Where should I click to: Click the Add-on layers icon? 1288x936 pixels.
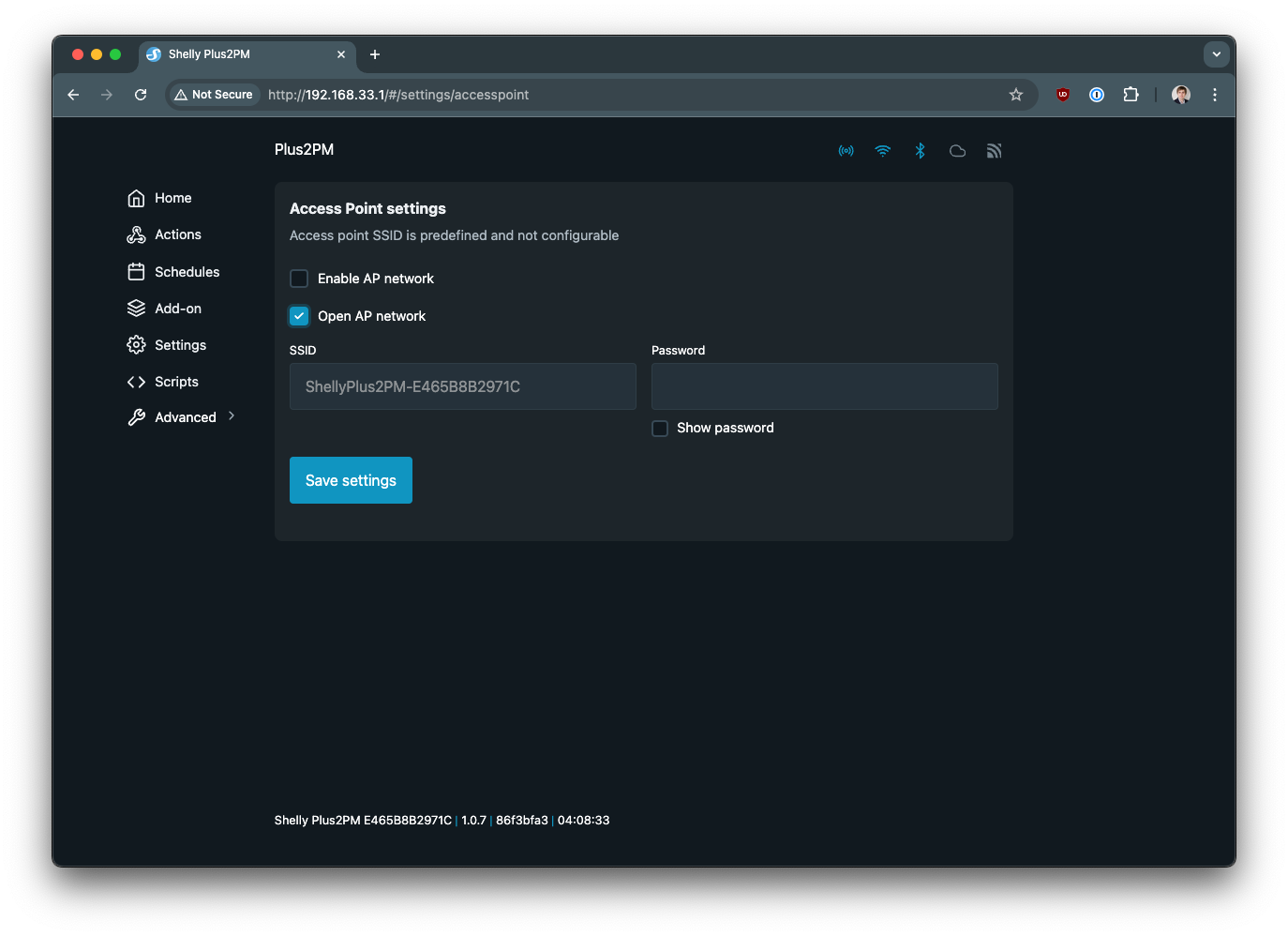click(x=136, y=309)
